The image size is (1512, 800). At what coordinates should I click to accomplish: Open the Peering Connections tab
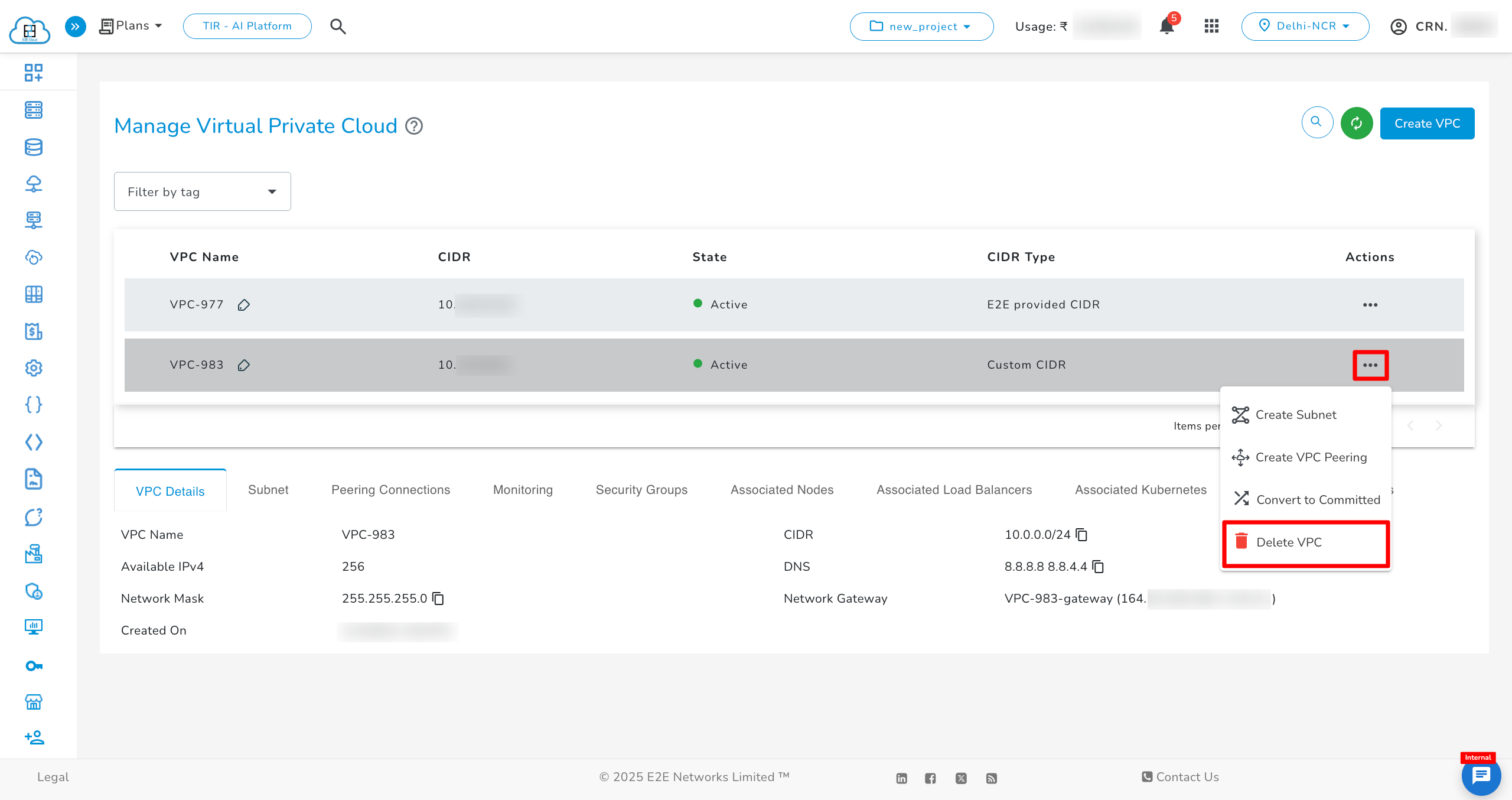tap(390, 490)
